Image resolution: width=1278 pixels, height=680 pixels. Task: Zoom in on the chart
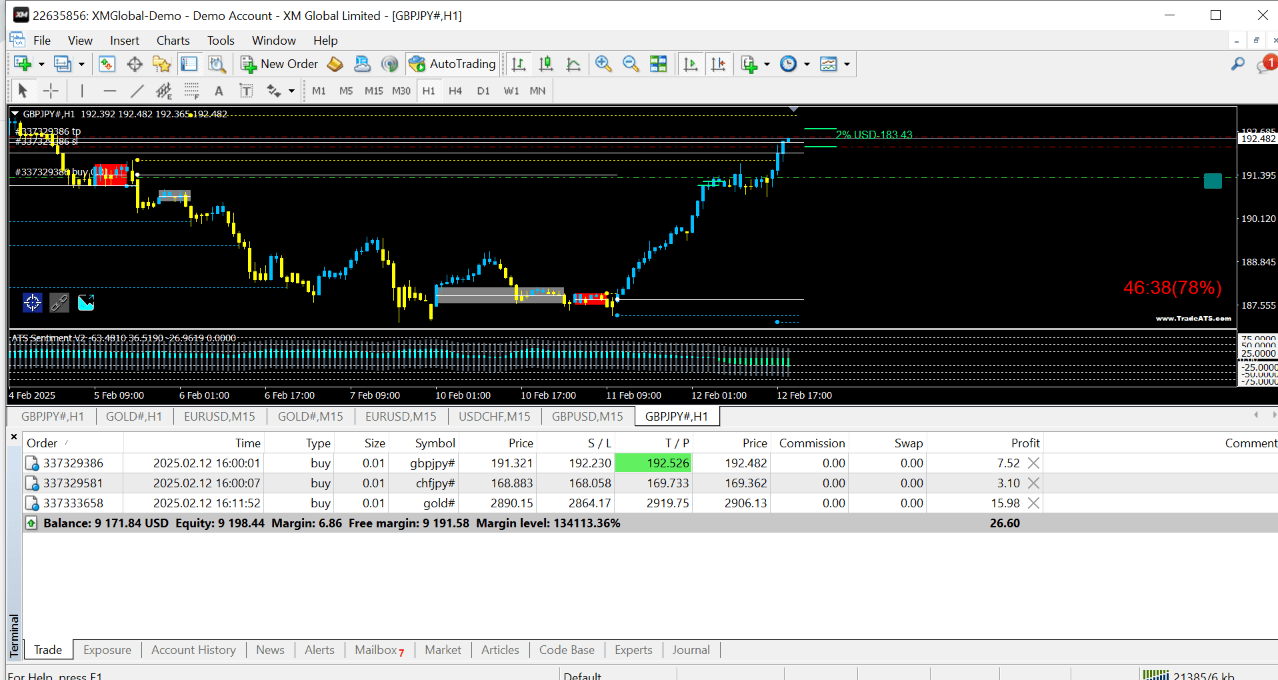coord(603,64)
